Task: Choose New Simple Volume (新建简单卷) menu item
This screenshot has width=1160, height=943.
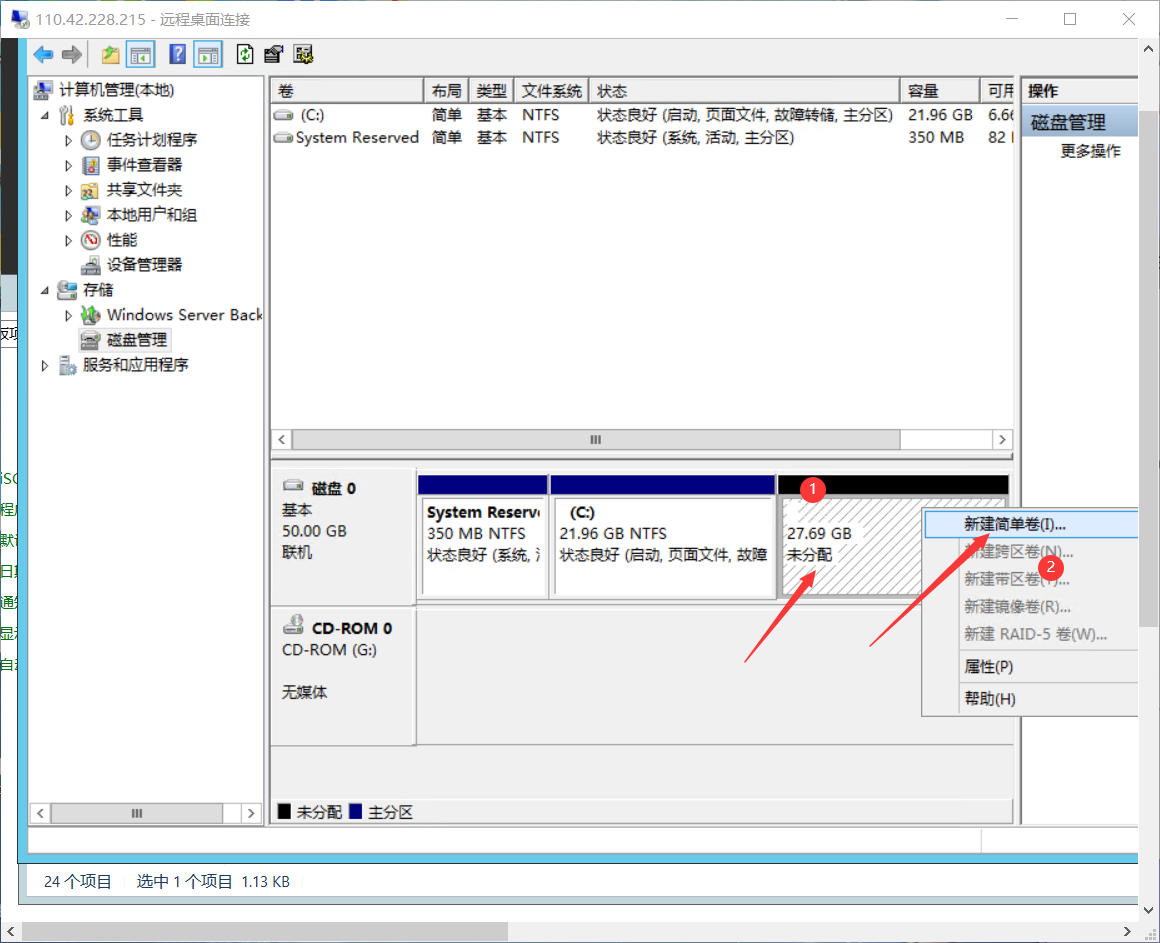Action: [1014, 524]
